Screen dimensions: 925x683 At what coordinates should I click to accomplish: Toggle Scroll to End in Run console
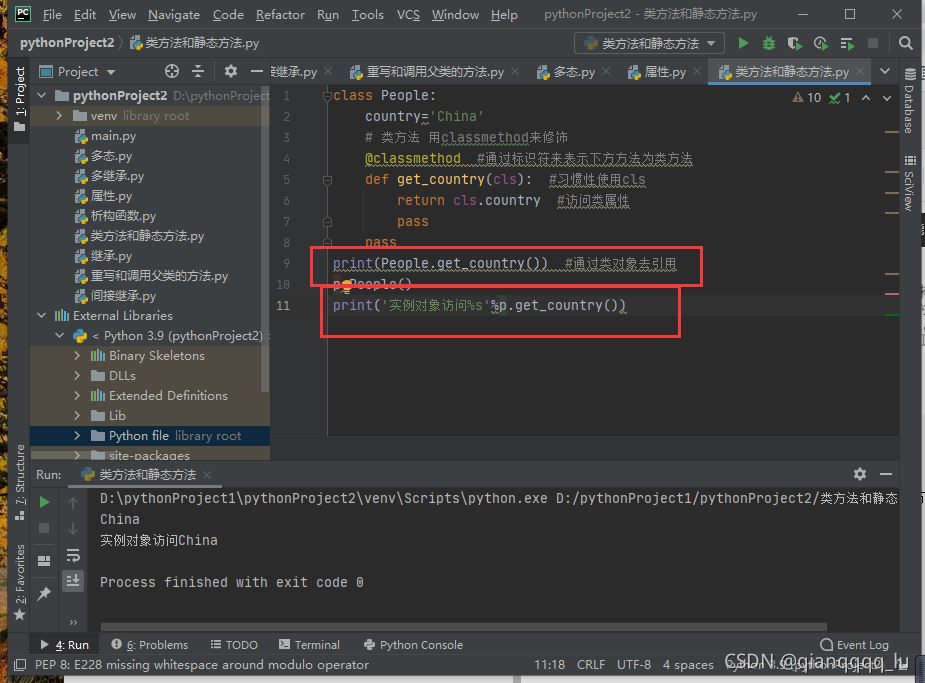click(x=73, y=580)
